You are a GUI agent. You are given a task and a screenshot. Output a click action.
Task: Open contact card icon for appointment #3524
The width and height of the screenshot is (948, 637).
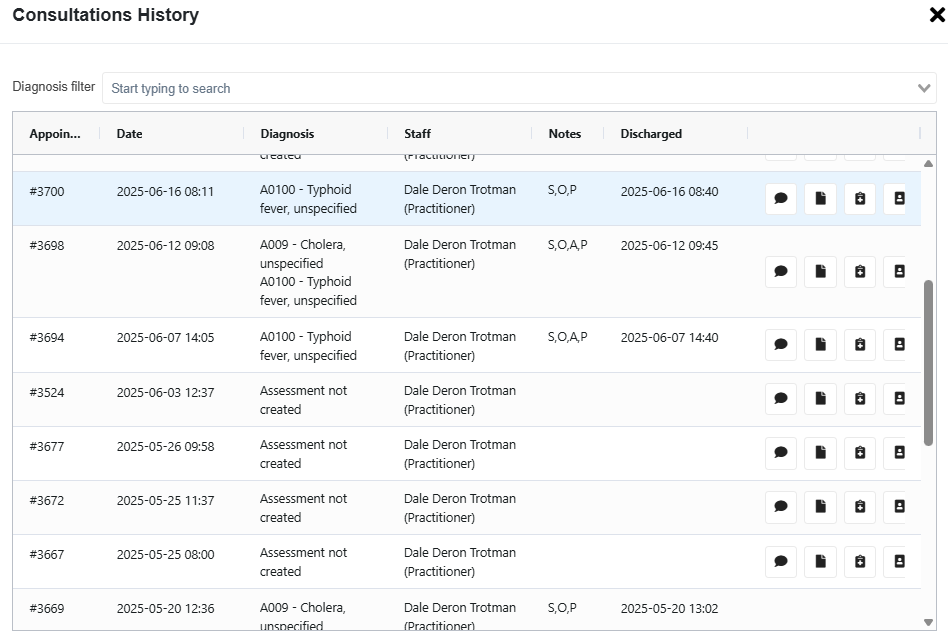[x=898, y=399]
